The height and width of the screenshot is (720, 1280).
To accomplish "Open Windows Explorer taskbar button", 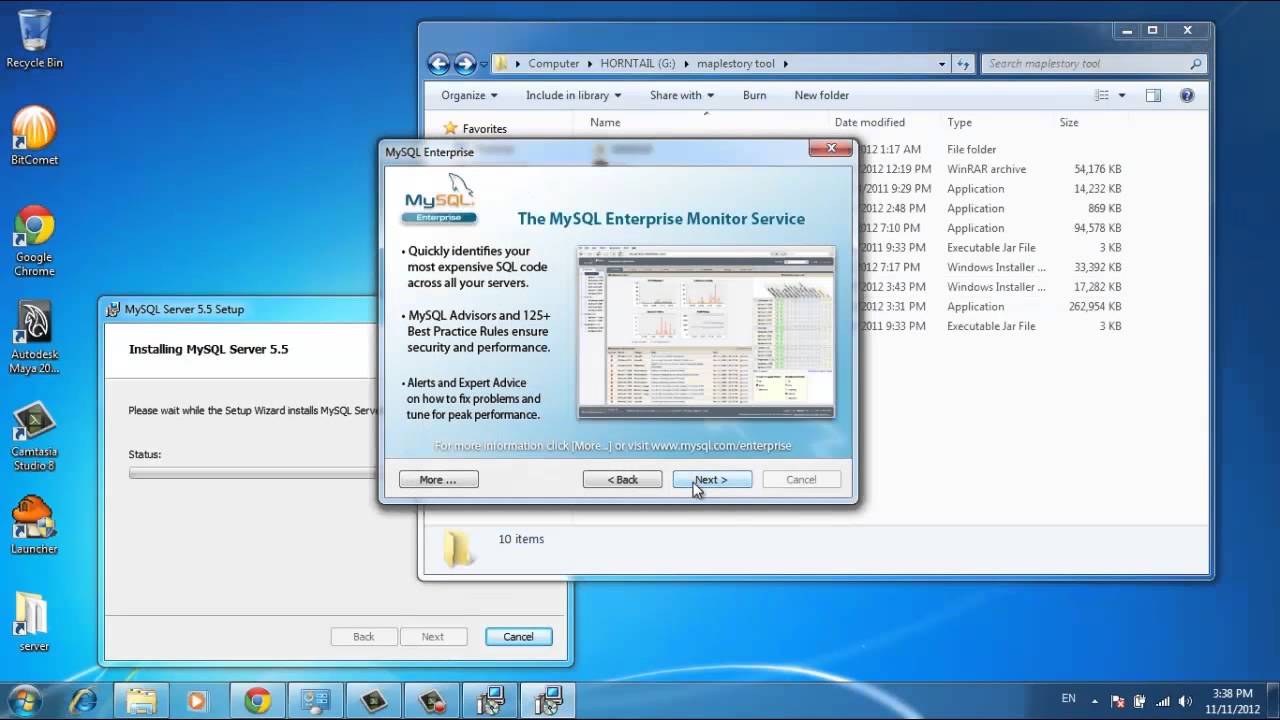I will tap(141, 701).
